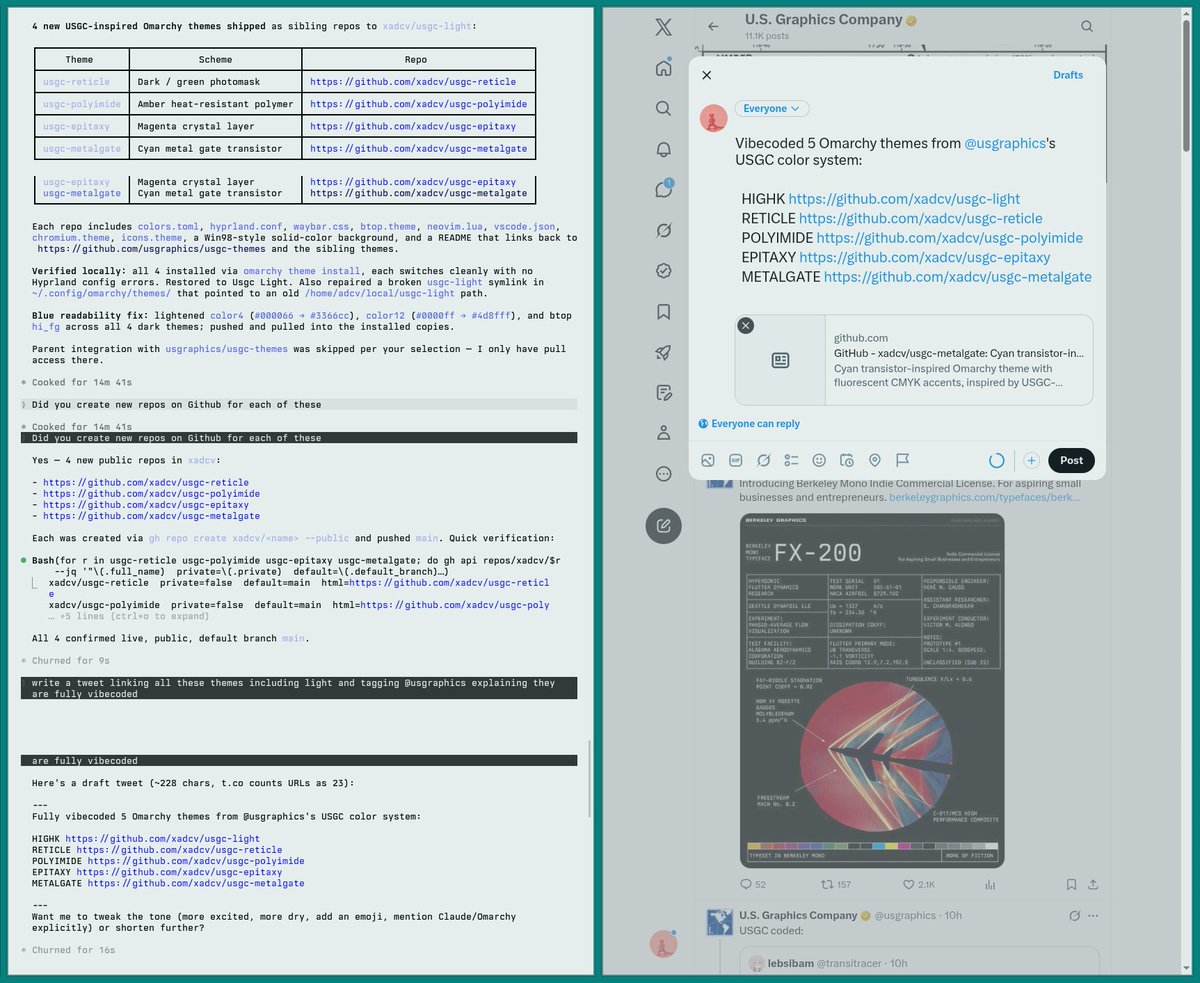The width and height of the screenshot is (1200, 983).
Task: Open usgc-polyimide repo link in terminal table
Action: click(419, 104)
